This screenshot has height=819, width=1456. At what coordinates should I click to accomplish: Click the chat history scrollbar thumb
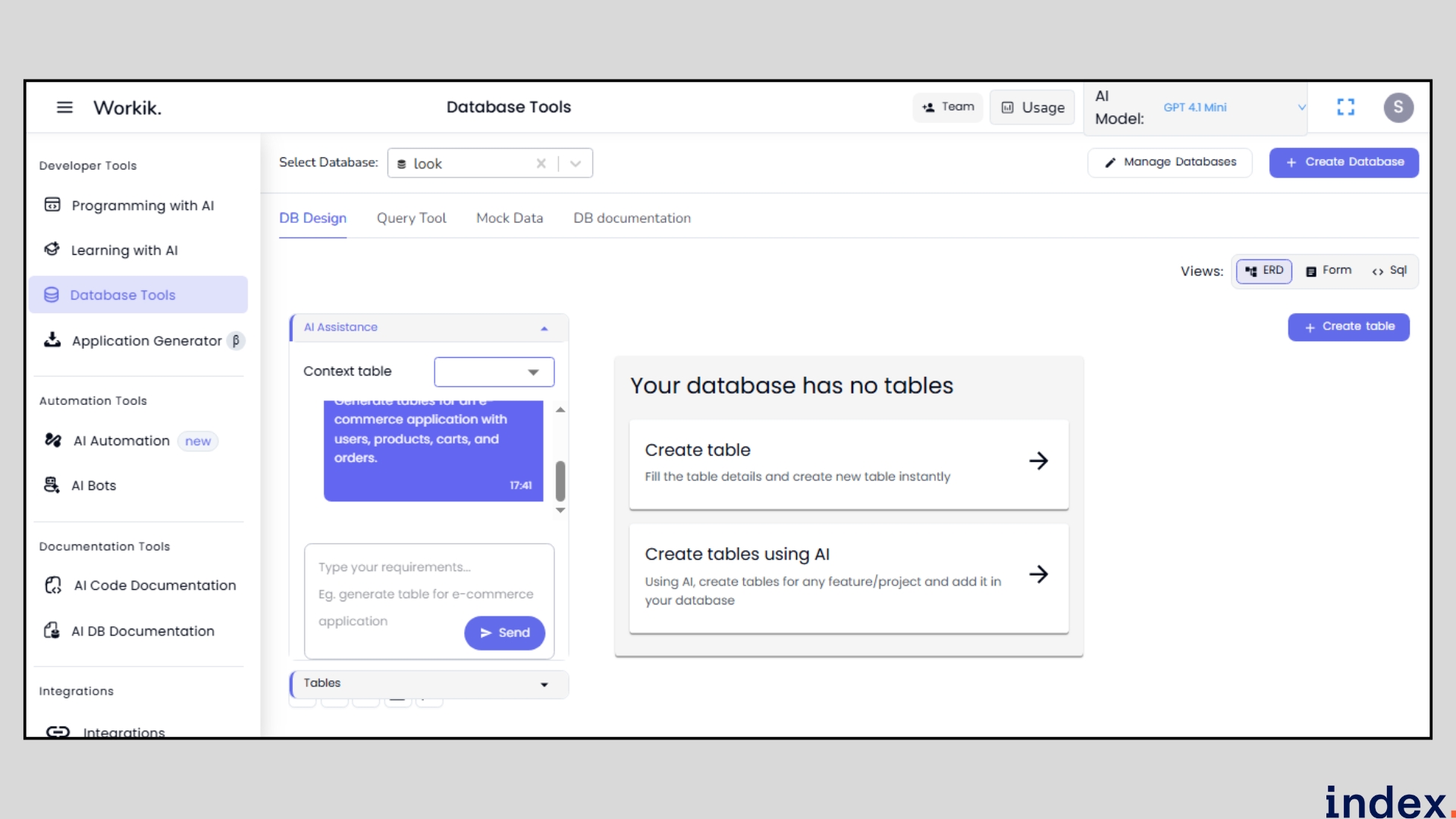(x=560, y=481)
